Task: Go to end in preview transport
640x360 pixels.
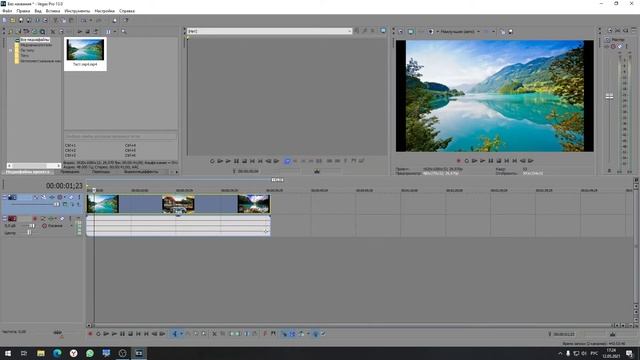Action: 515,161
